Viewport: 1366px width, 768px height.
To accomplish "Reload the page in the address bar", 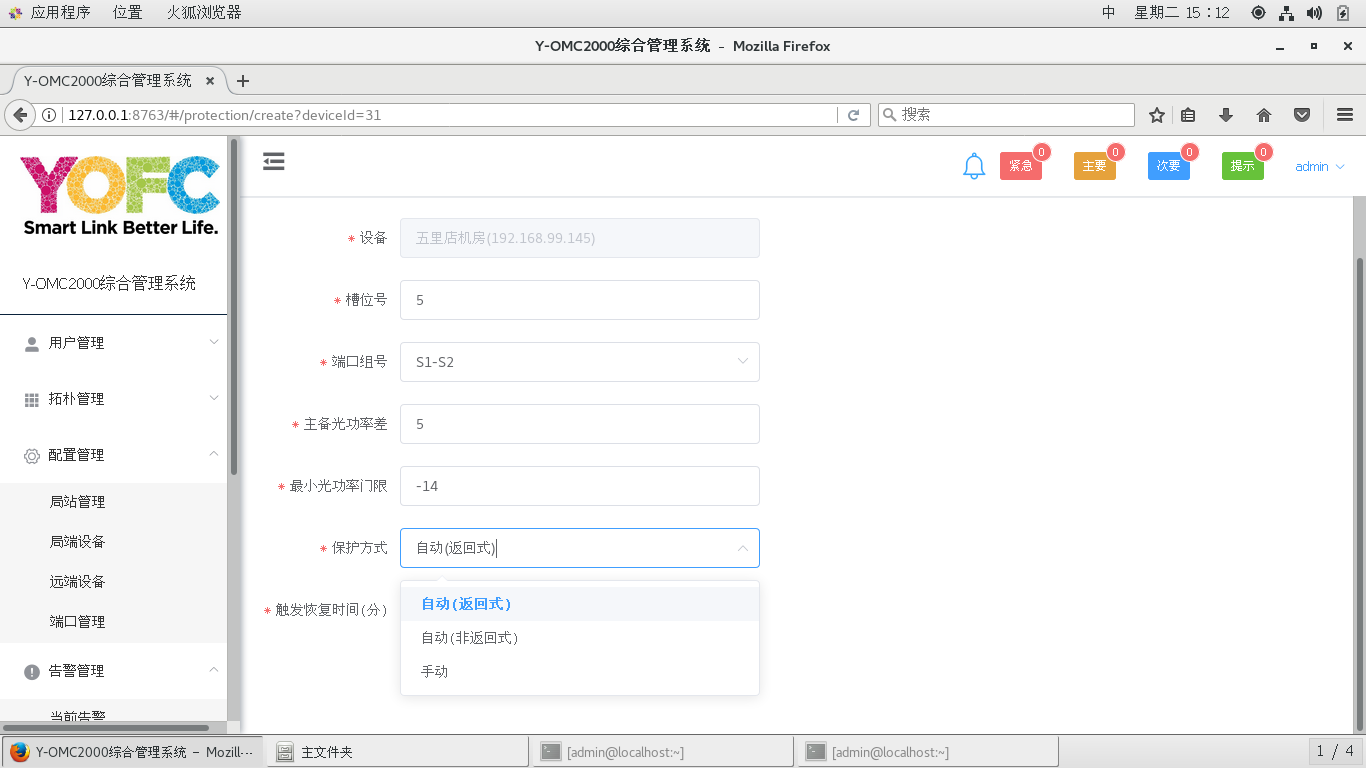I will pos(853,115).
